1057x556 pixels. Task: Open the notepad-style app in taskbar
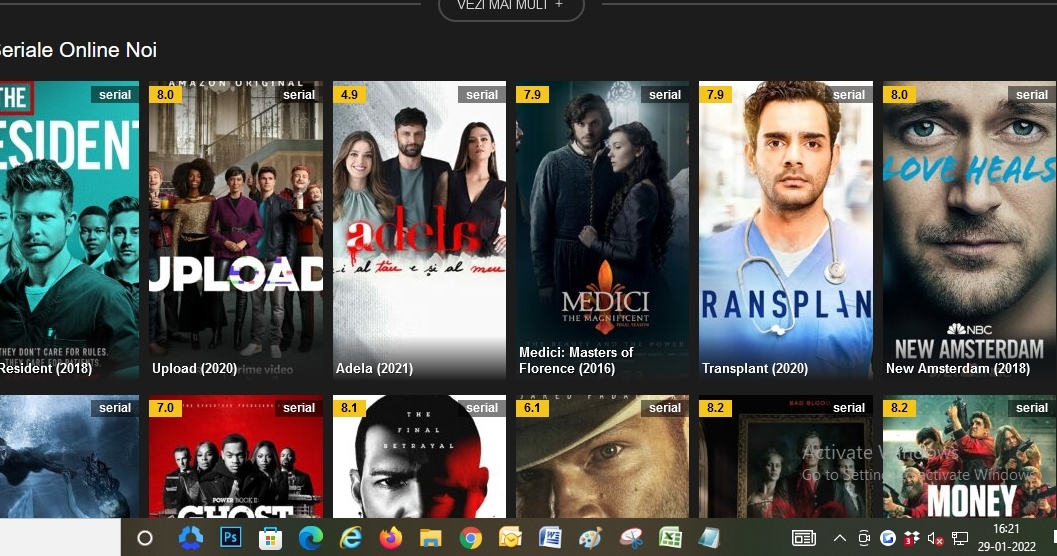pos(709,538)
